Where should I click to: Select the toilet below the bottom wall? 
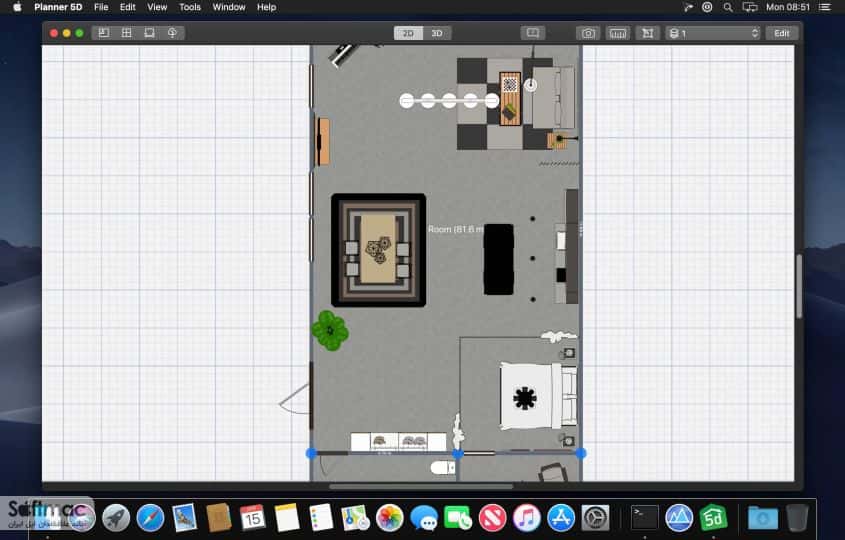[443, 467]
